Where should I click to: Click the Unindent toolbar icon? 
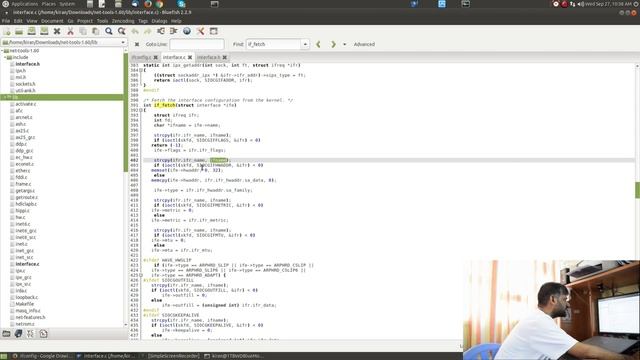161,31
